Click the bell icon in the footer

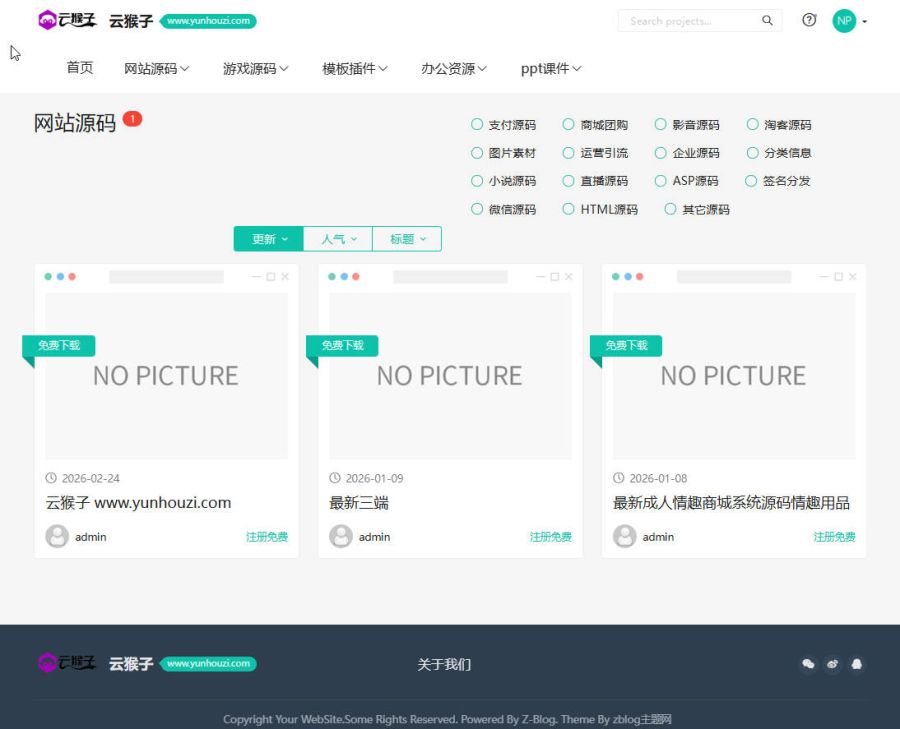point(858,664)
